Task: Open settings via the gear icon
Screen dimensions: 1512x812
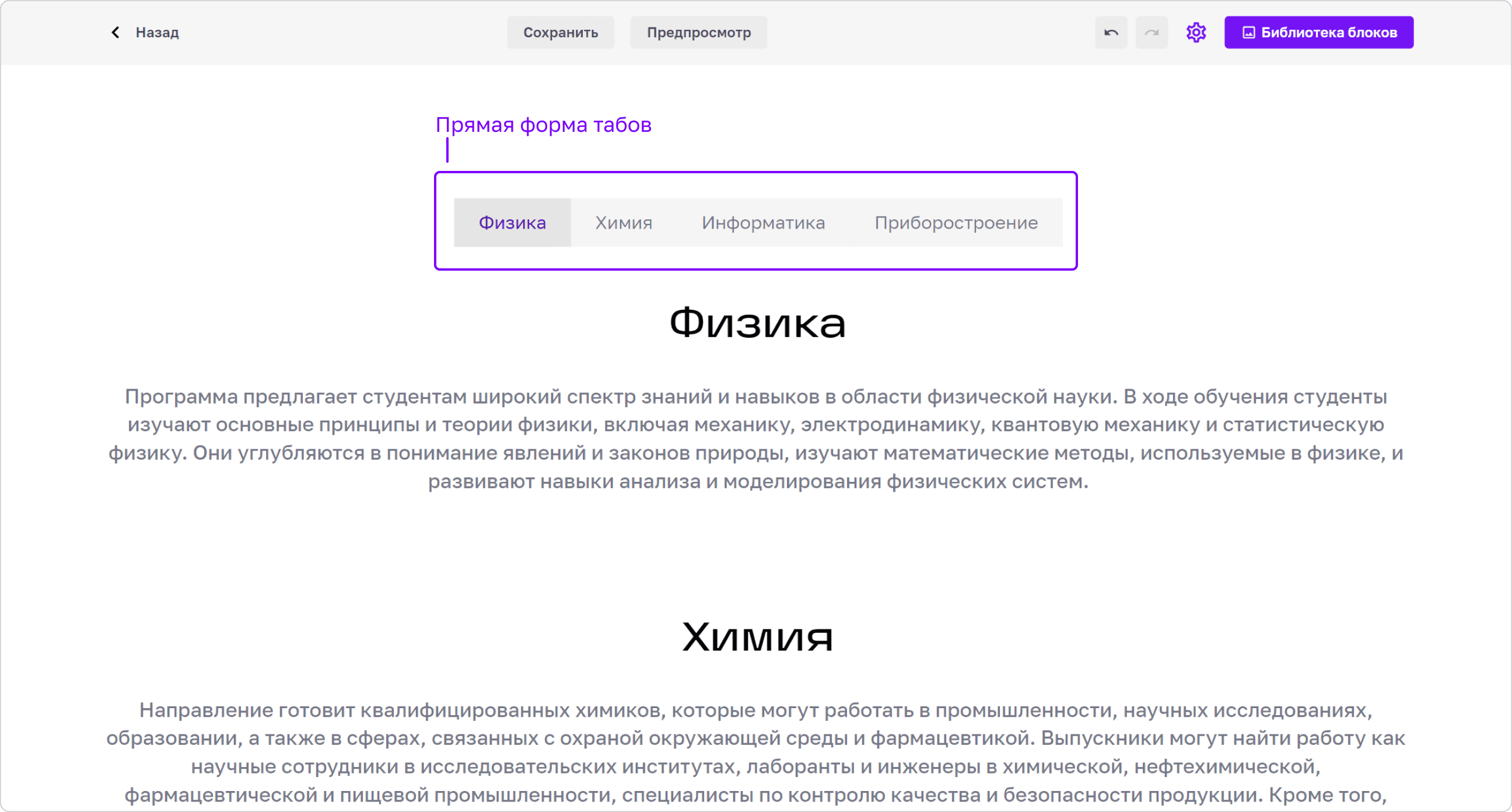Action: coord(1196,32)
